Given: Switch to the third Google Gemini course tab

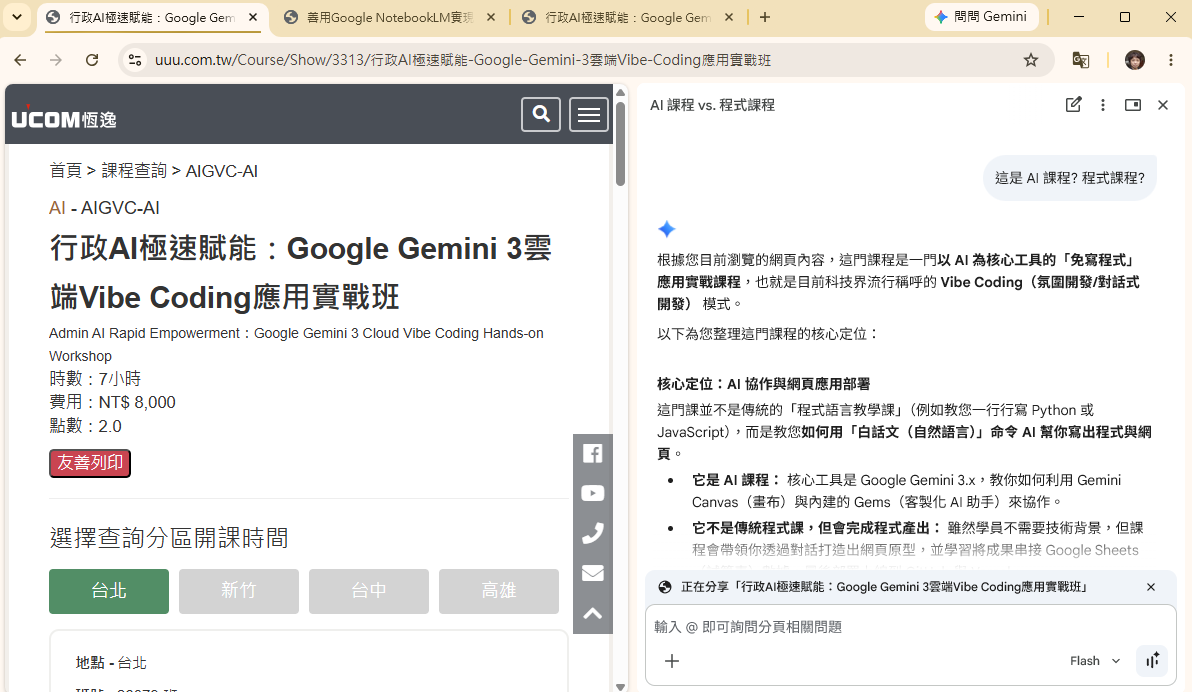Looking at the screenshot, I should coord(628,17).
